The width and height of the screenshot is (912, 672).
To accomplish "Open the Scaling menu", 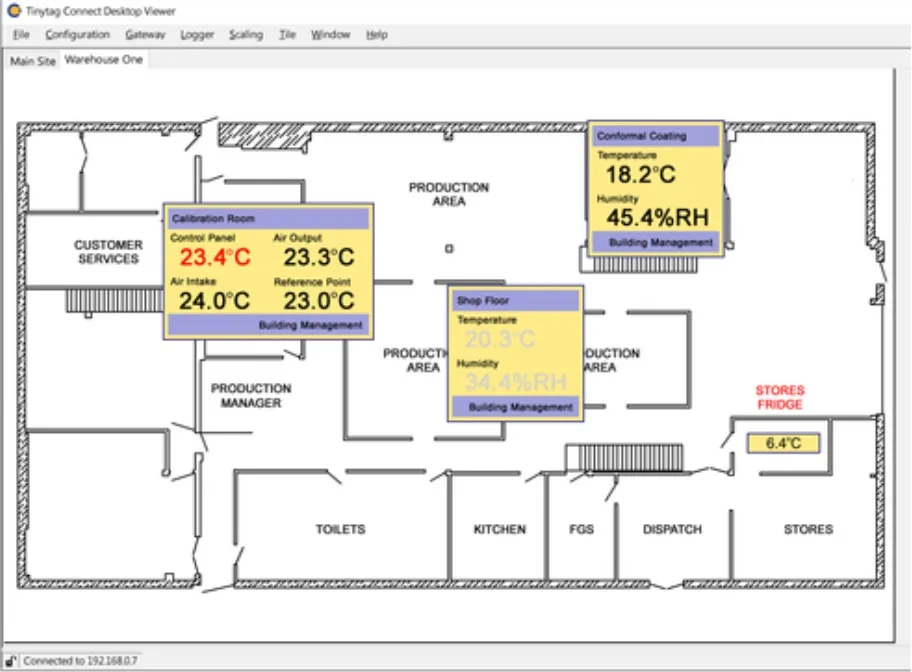I will pyautogui.click(x=245, y=34).
